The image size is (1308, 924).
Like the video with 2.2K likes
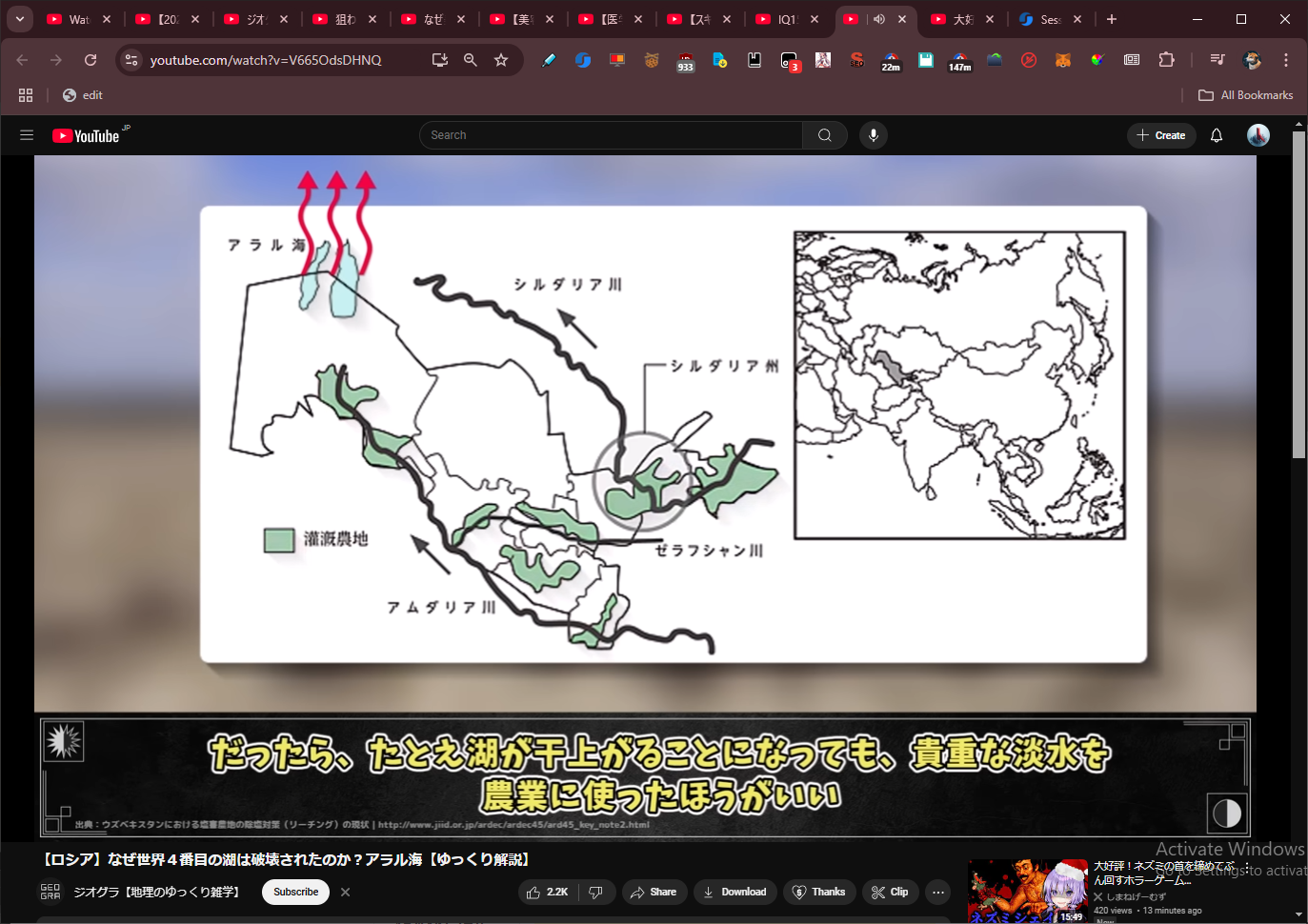point(548,893)
